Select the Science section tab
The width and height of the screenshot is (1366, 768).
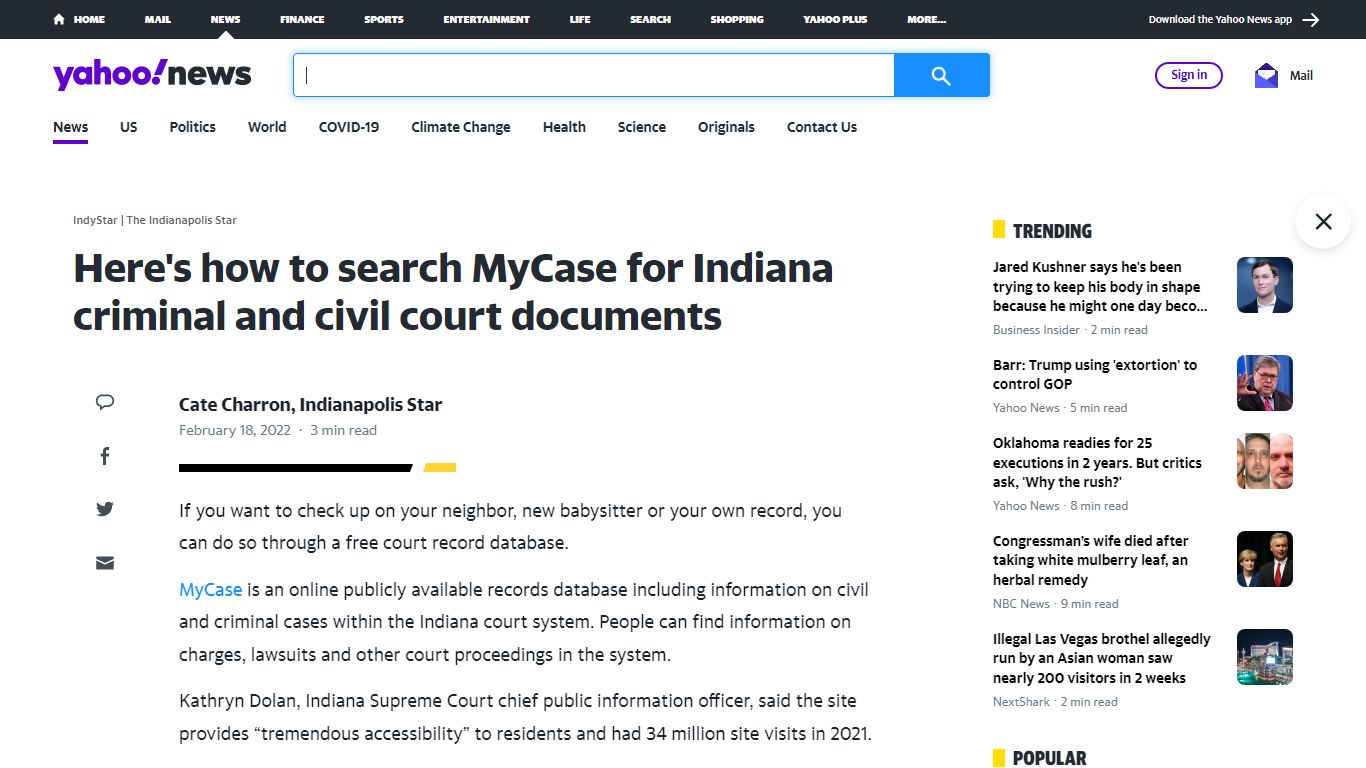pos(642,127)
